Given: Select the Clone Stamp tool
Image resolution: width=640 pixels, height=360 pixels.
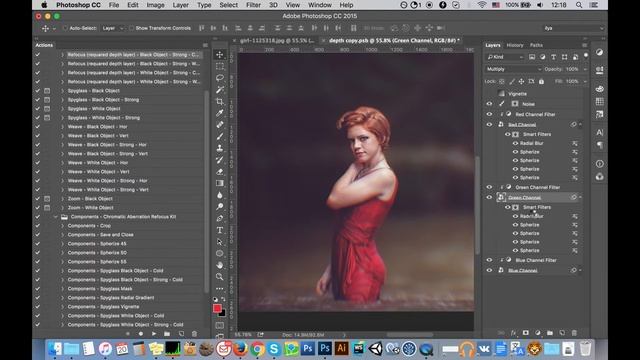Looking at the screenshot, I should [x=220, y=148].
